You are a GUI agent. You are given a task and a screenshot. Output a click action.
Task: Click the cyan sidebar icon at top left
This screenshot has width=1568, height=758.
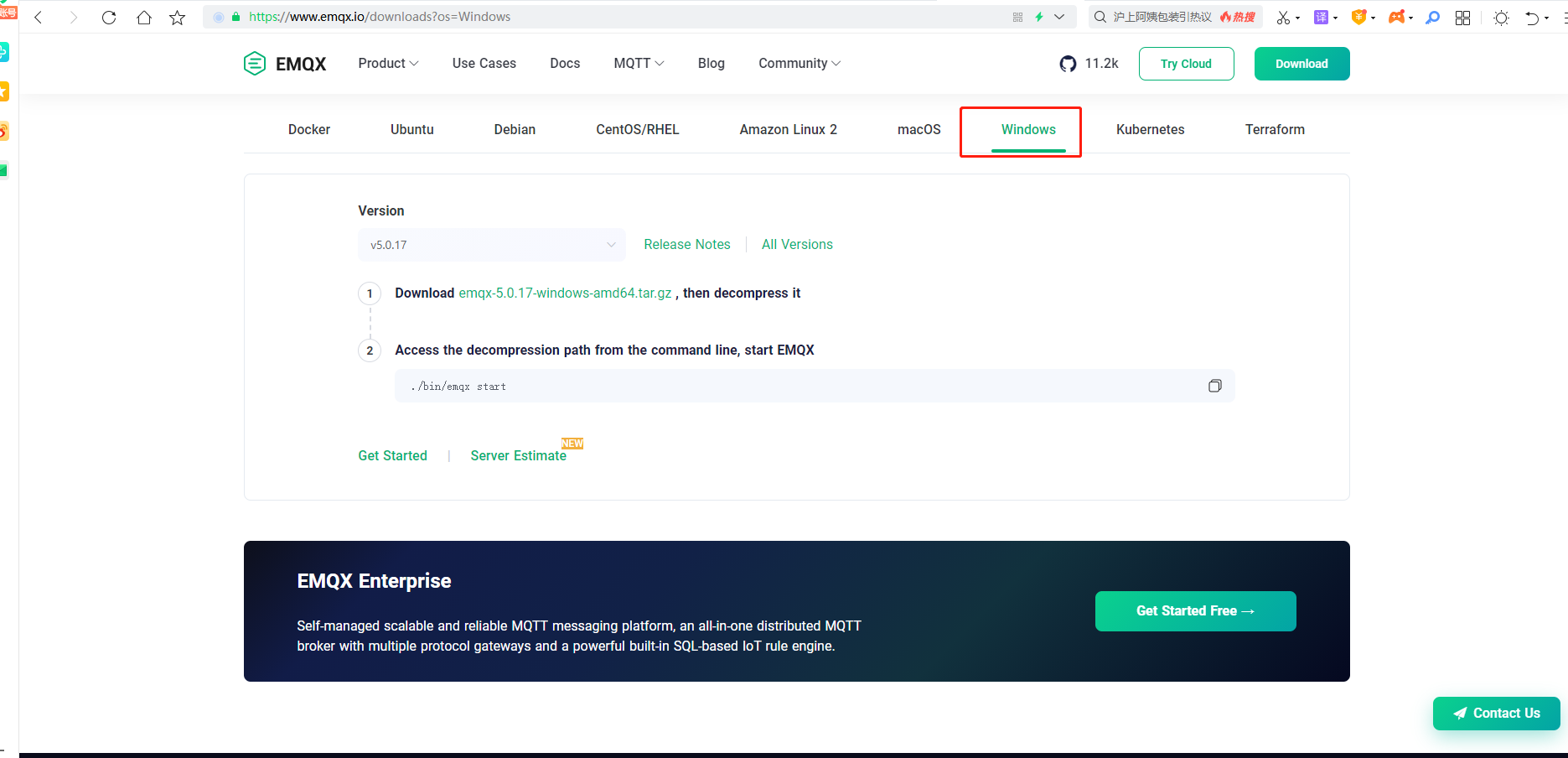click(4, 52)
